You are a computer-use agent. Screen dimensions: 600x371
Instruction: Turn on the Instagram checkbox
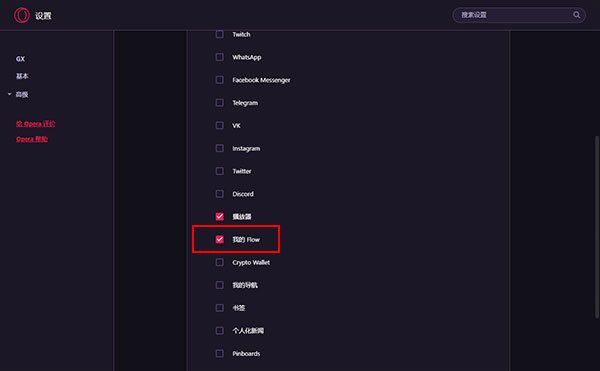click(220, 148)
